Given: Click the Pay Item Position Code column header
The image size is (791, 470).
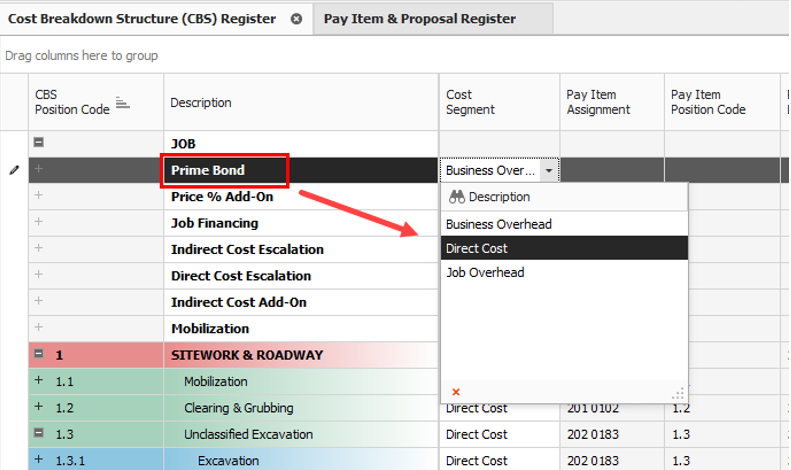Looking at the screenshot, I should coord(722,102).
